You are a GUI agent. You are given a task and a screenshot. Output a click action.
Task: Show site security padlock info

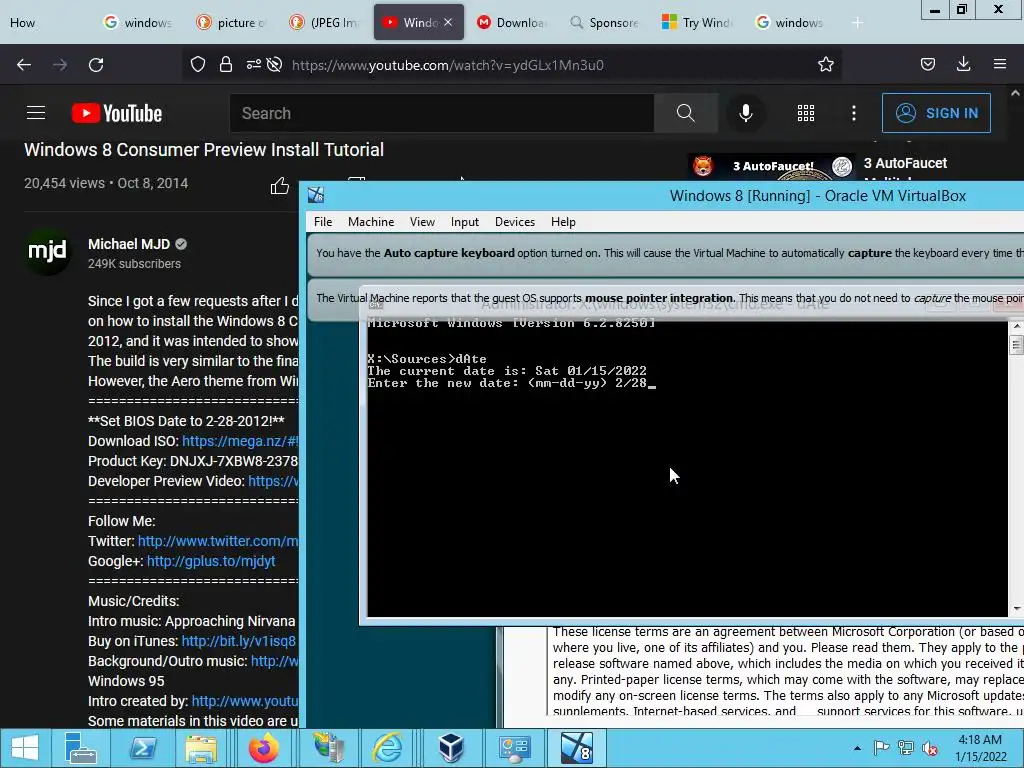[x=226, y=64]
